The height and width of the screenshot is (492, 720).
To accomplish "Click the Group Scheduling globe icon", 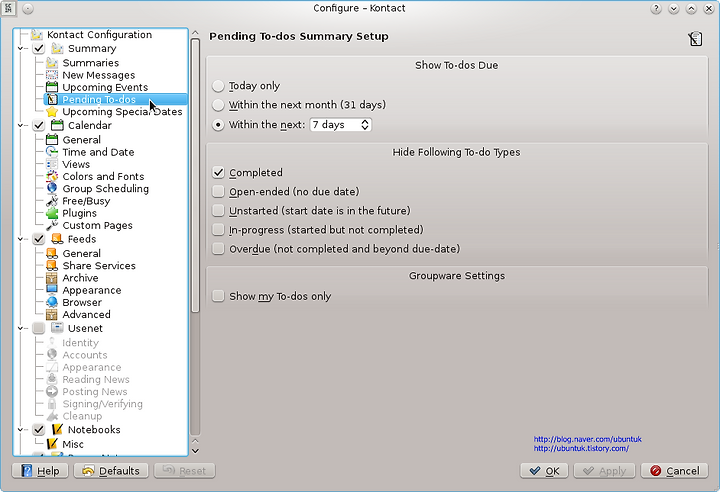I will (x=52, y=188).
